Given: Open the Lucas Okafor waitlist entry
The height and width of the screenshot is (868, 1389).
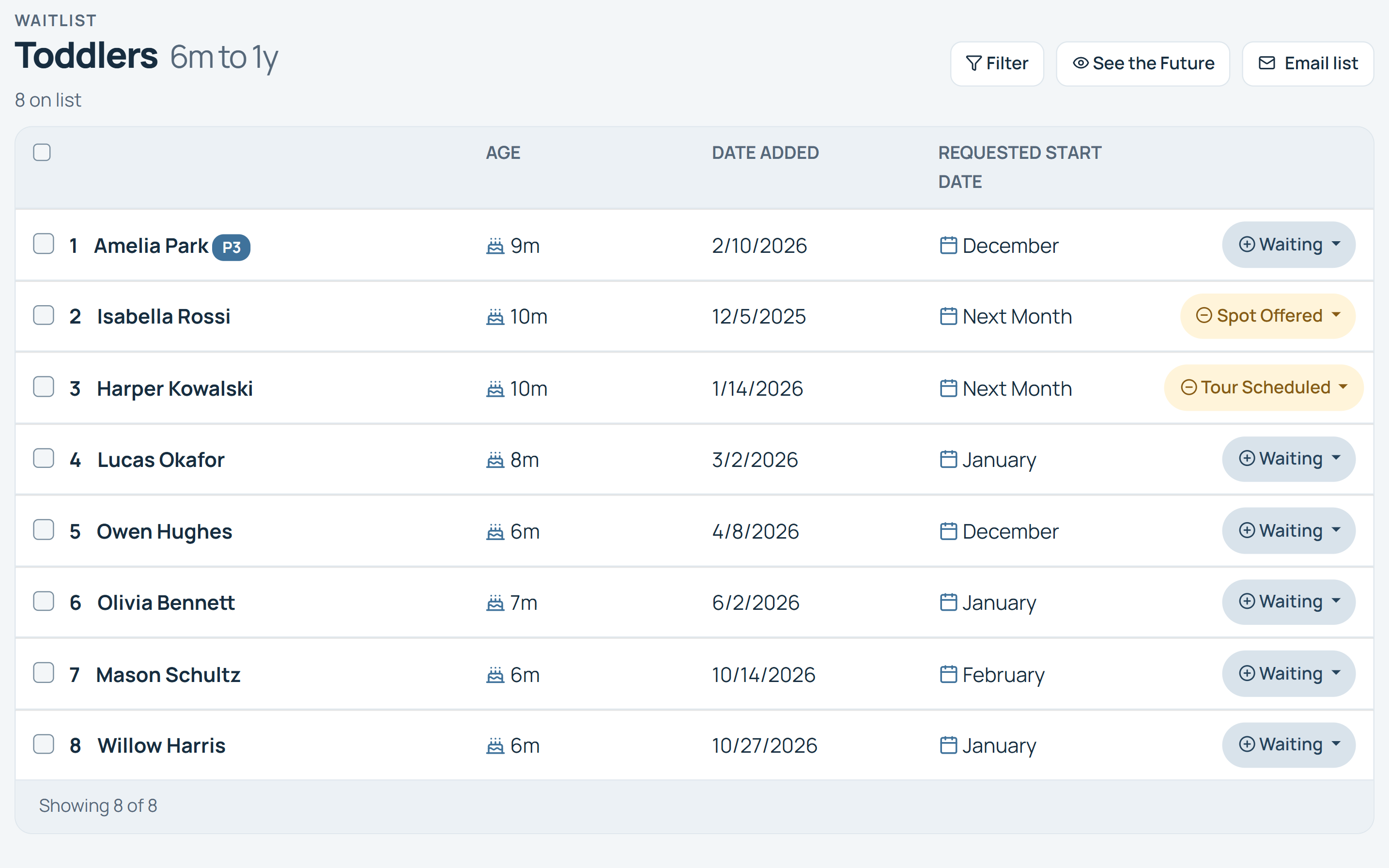Looking at the screenshot, I should click(x=161, y=460).
